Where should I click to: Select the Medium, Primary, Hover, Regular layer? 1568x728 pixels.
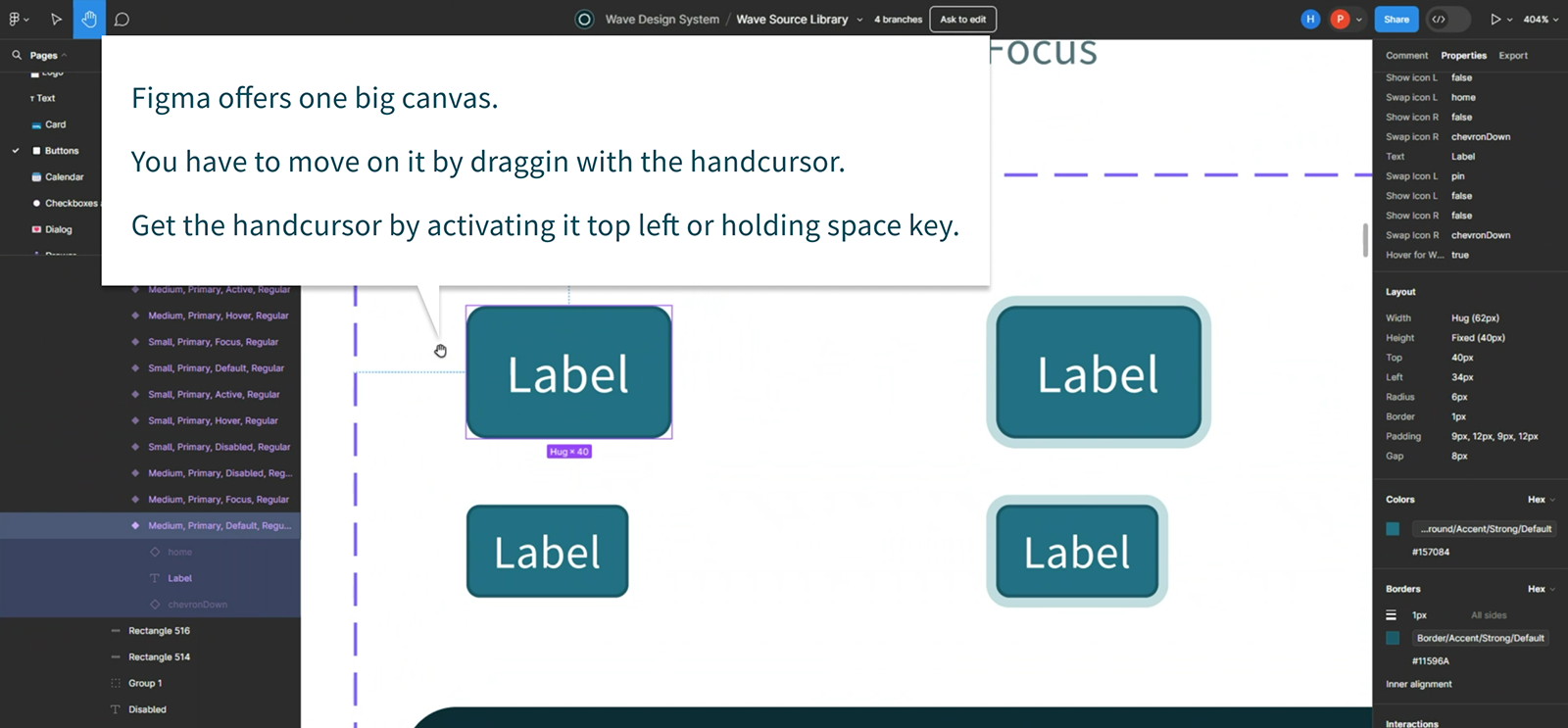219,315
